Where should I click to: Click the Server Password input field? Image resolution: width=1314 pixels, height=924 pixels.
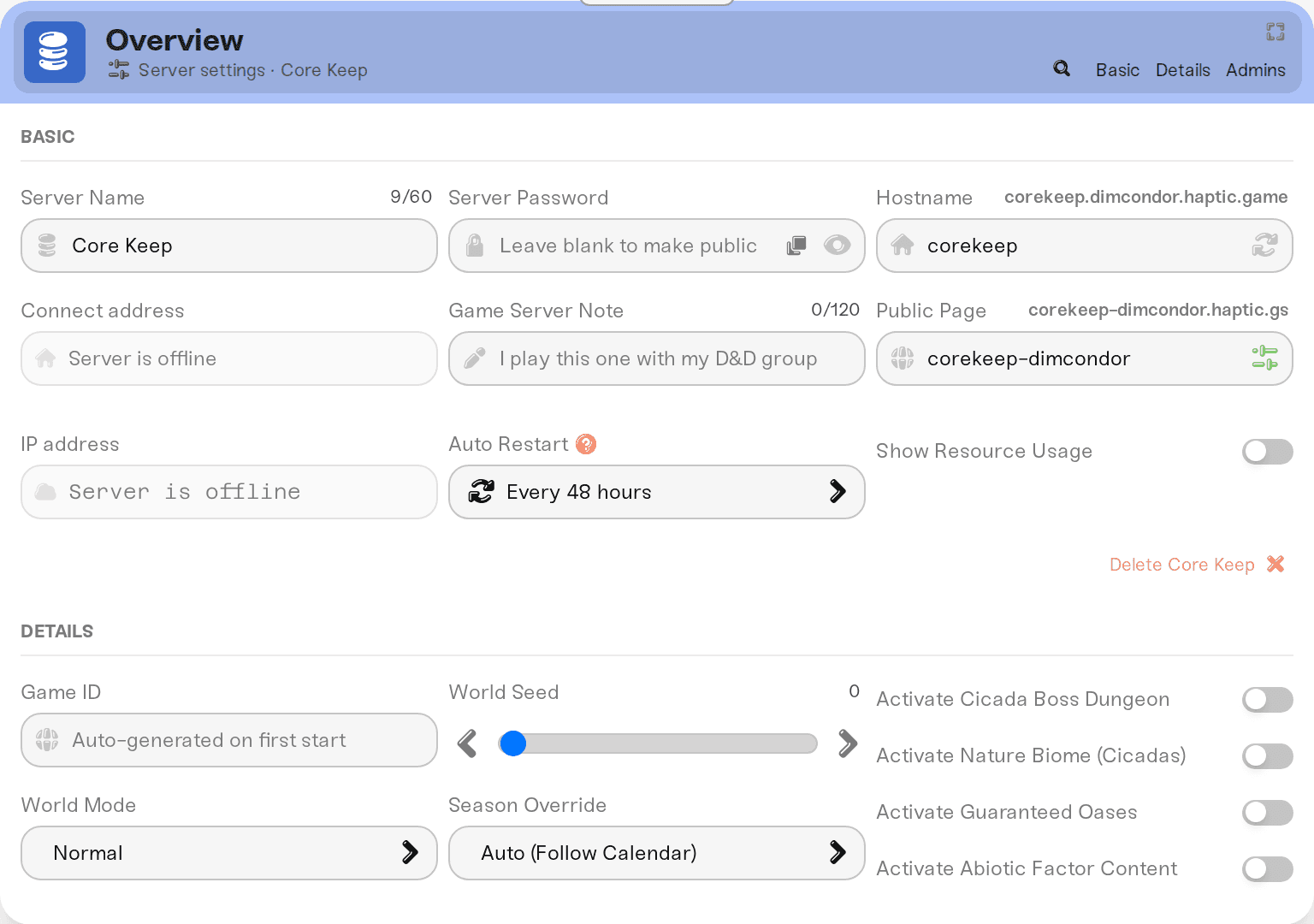click(657, 246)
